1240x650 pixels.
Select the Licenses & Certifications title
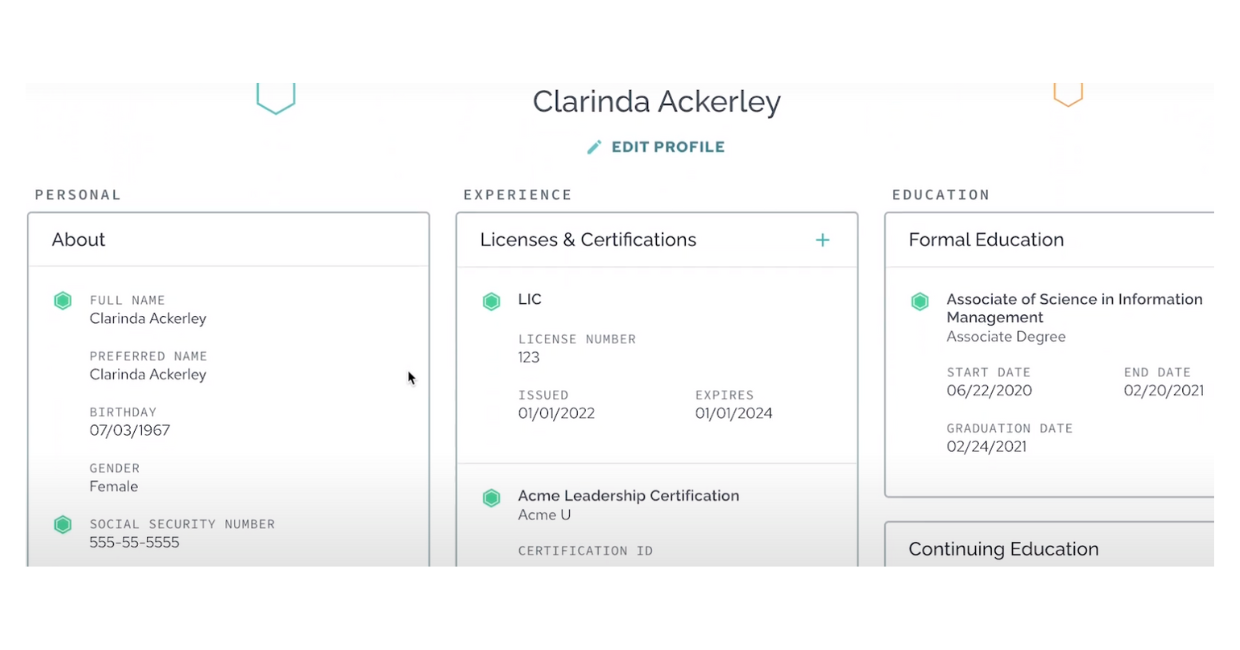coord(587,240)
